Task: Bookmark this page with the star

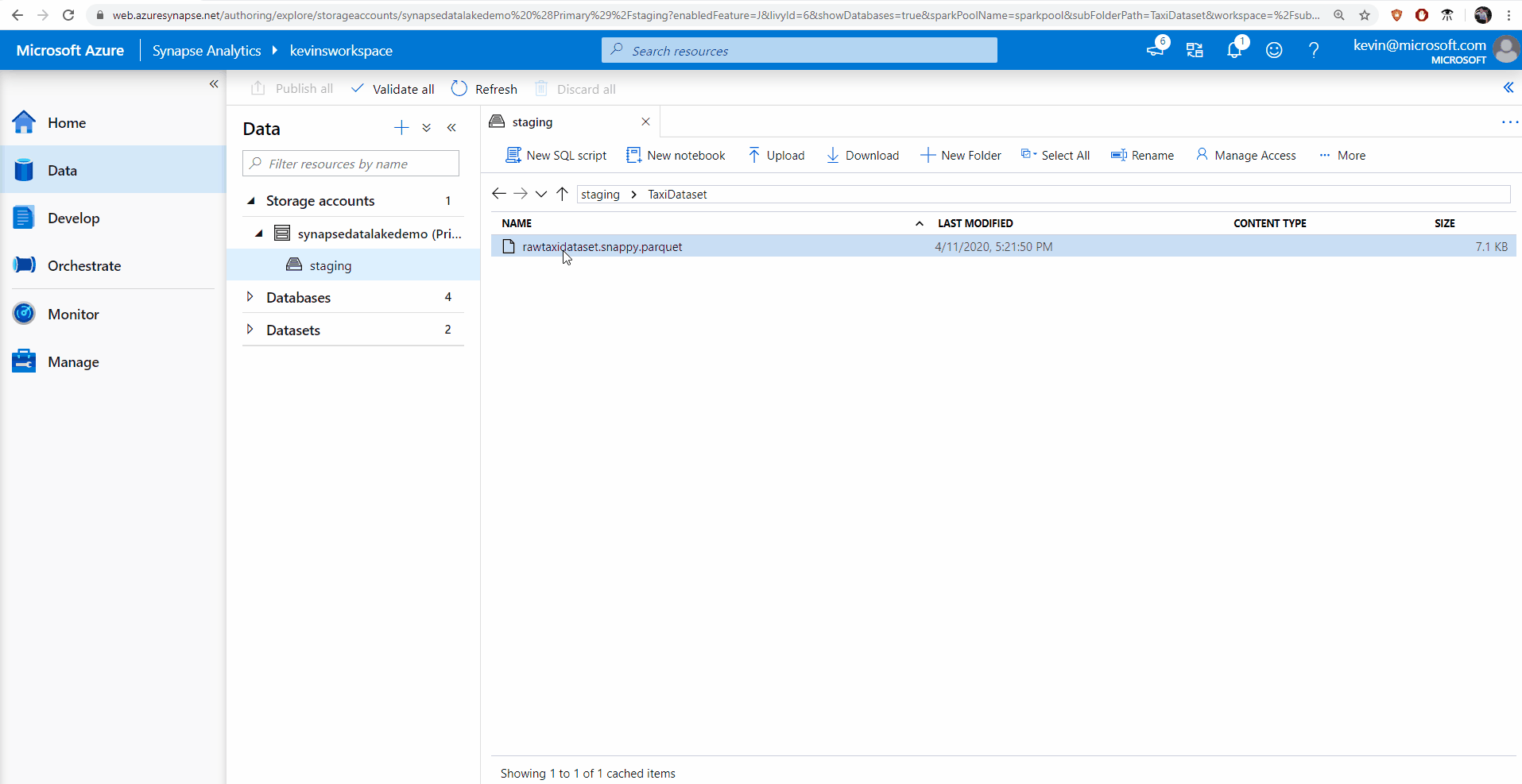Action: pos(1365,15)
